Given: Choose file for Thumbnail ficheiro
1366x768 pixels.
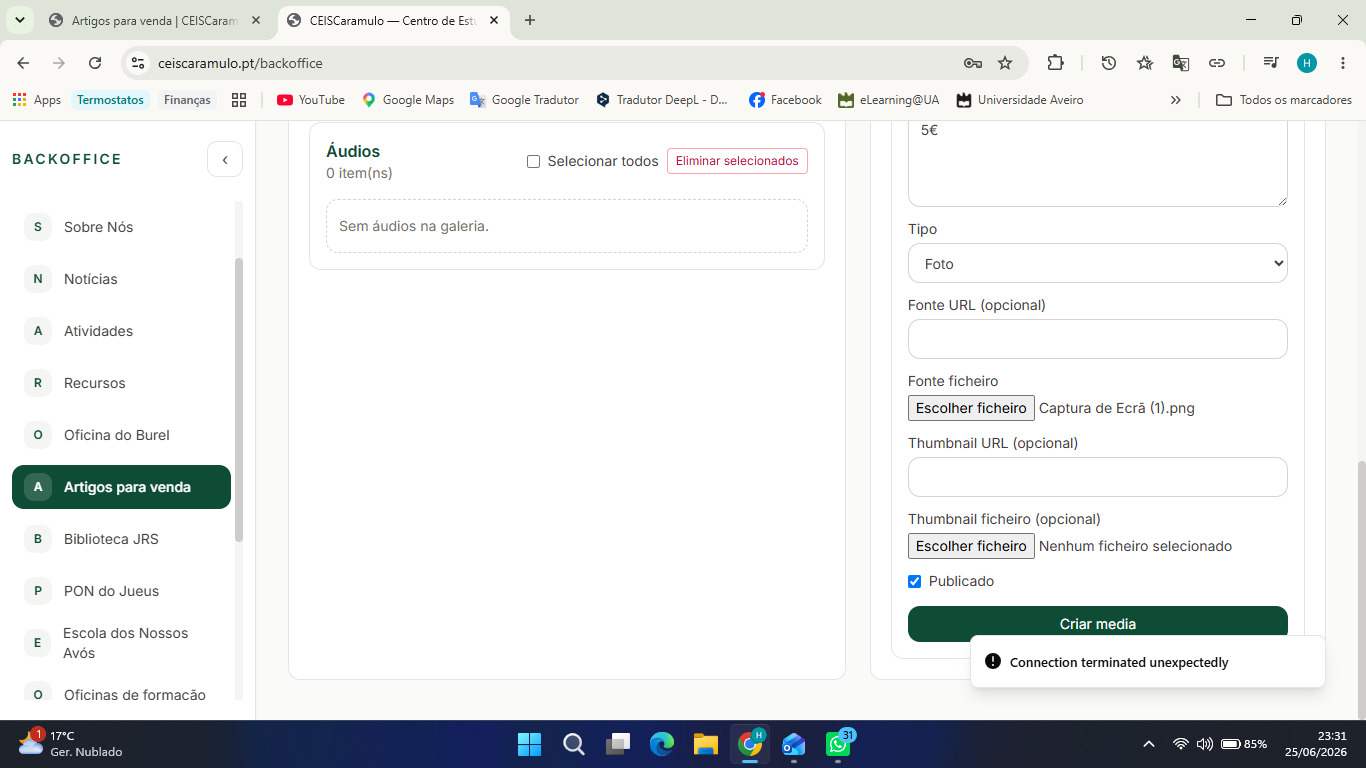Looking at the screenshot, I should click(x=971, y=546).
